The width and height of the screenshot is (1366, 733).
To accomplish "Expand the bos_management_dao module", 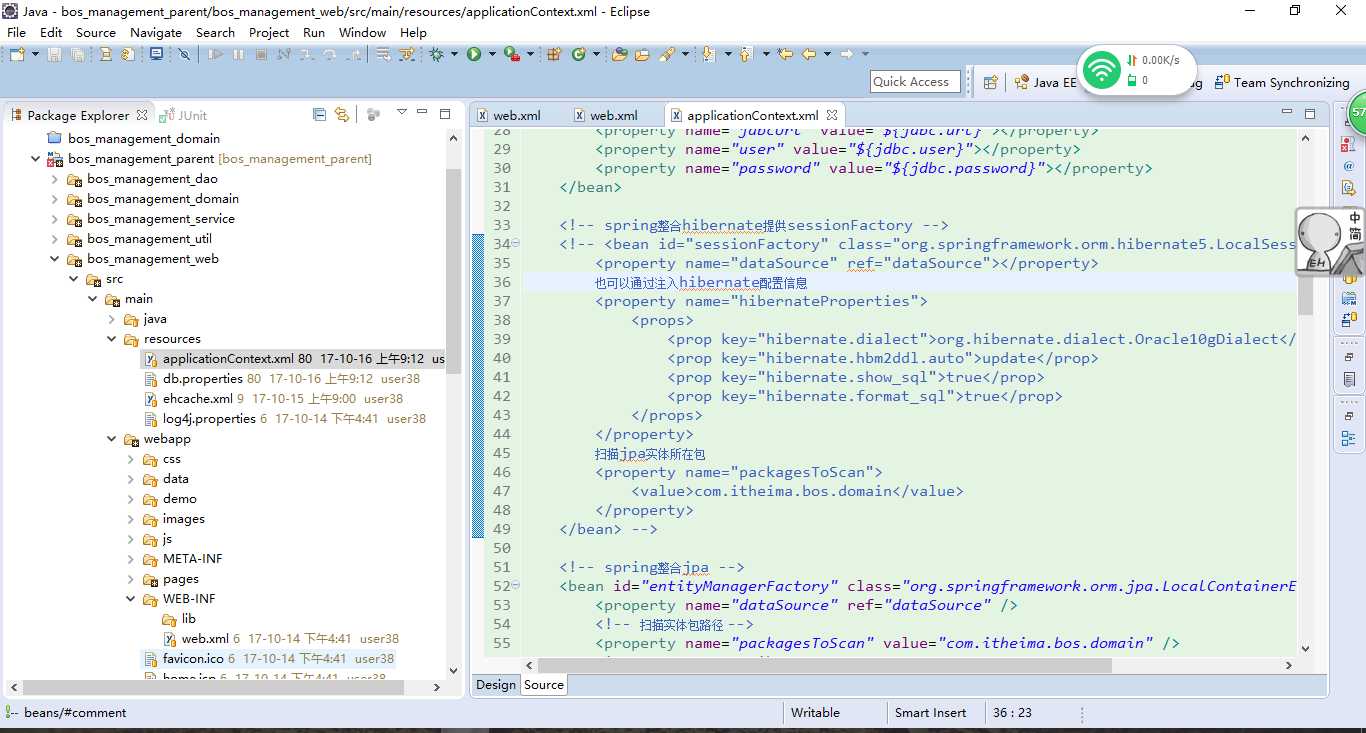I will point(55,178).
